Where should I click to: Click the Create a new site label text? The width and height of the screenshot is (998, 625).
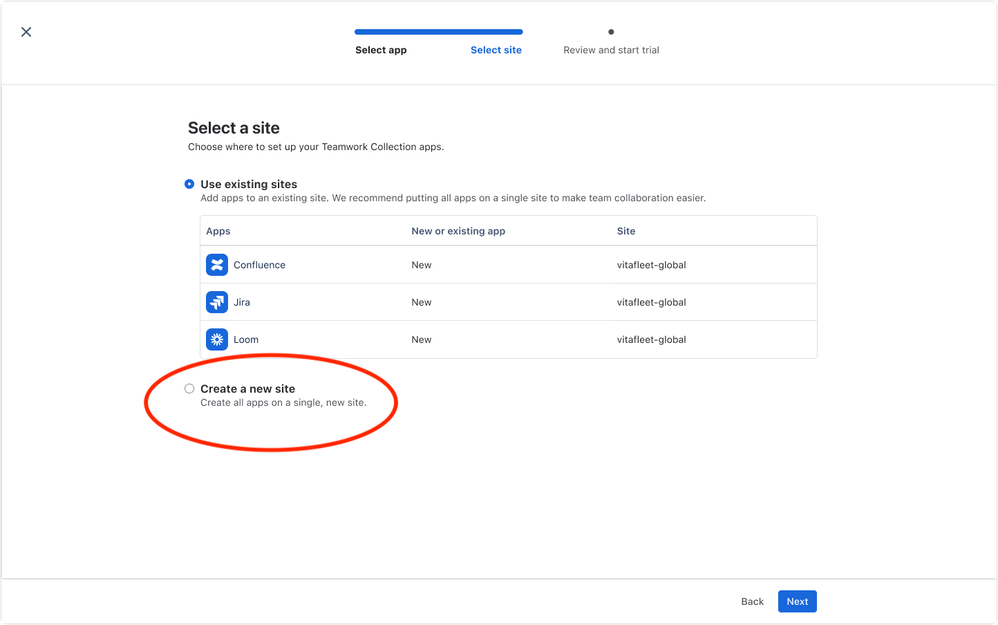pyautogui.click(x=248, y=388)
